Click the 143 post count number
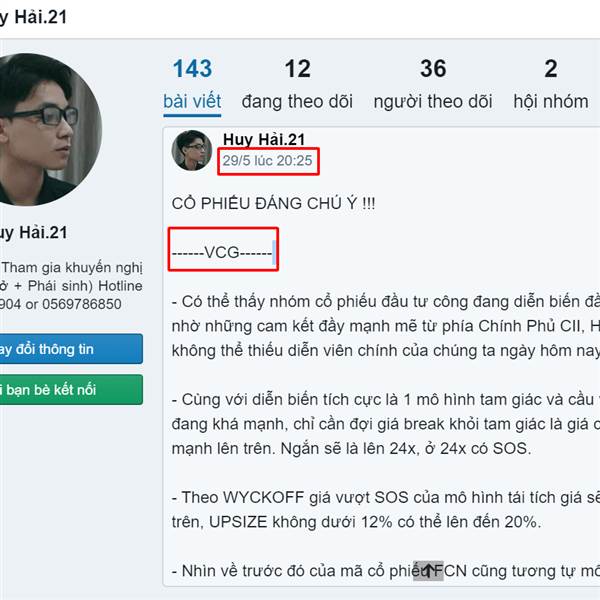 pos(192,68)
